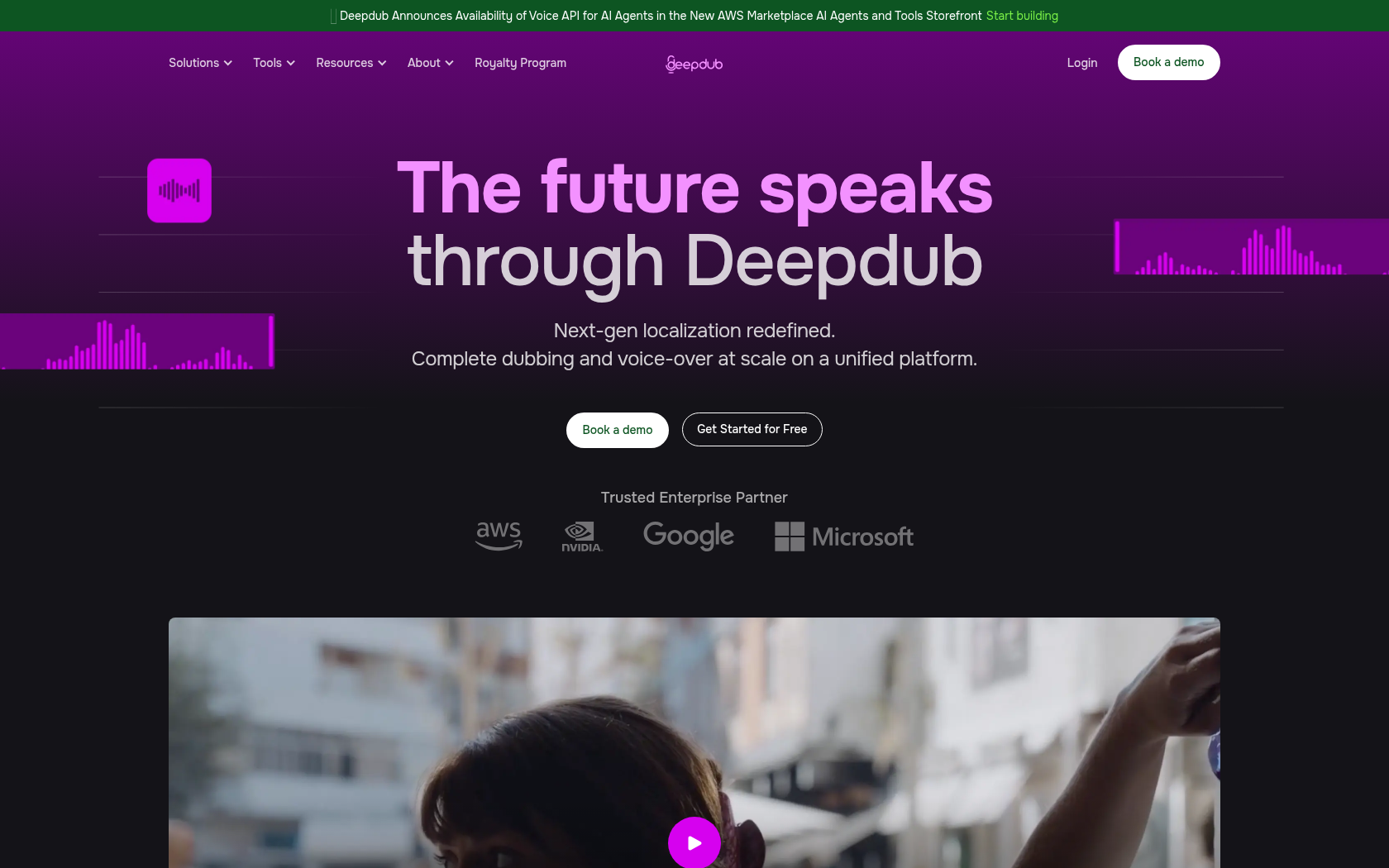Image resolution: width=1389 pixels, height=868 pixels.
Task: Expand the Tools dropdown menu
Action: tap(274, 63)
